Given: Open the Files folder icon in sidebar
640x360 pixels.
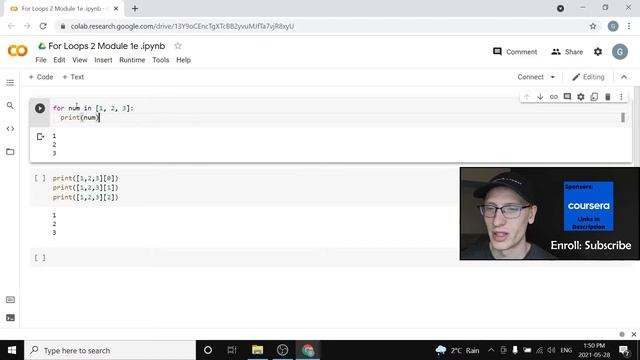Looking at the screenshot, I should point(10,152).
